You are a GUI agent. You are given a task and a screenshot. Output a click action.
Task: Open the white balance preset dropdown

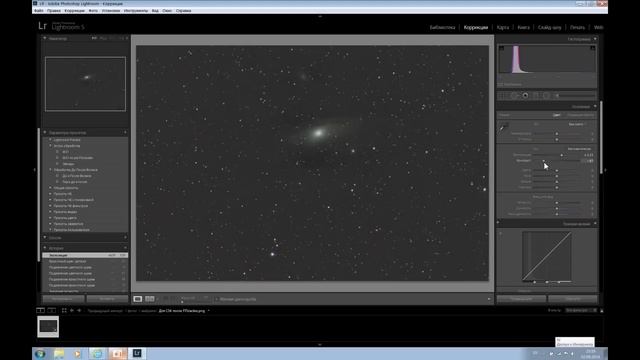click(x=577, y=124)
